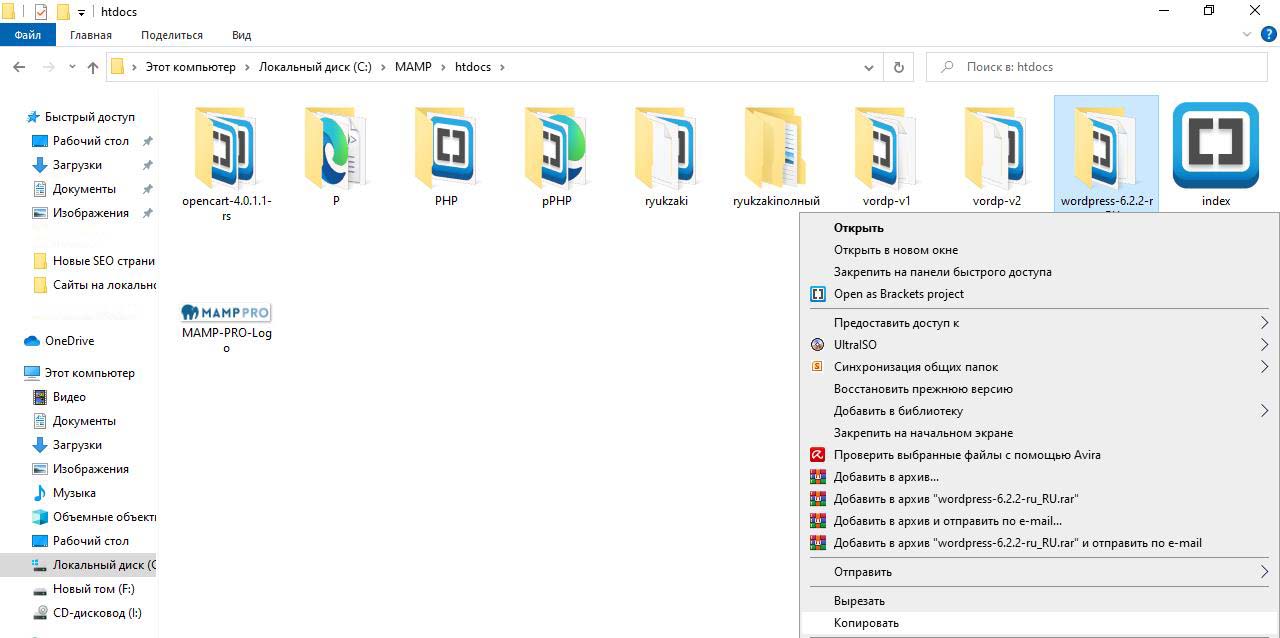Go up one folder level arrow
1280x638 pixels.
coord(93,67)
